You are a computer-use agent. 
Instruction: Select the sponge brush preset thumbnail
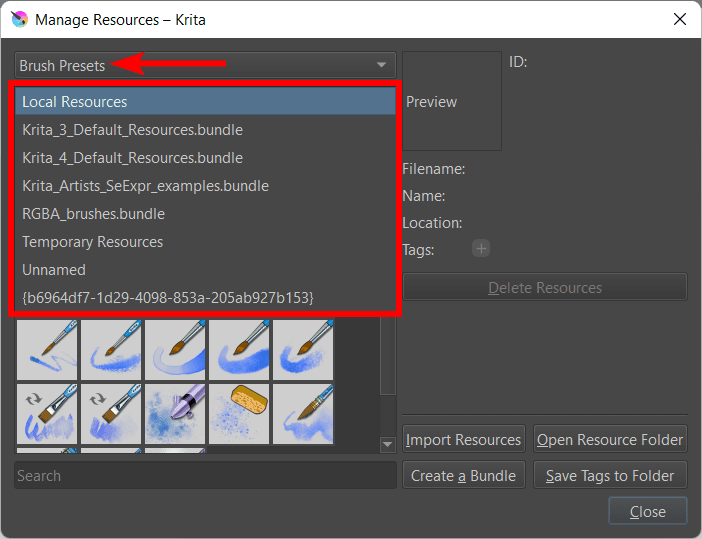(x=239, y=413)
